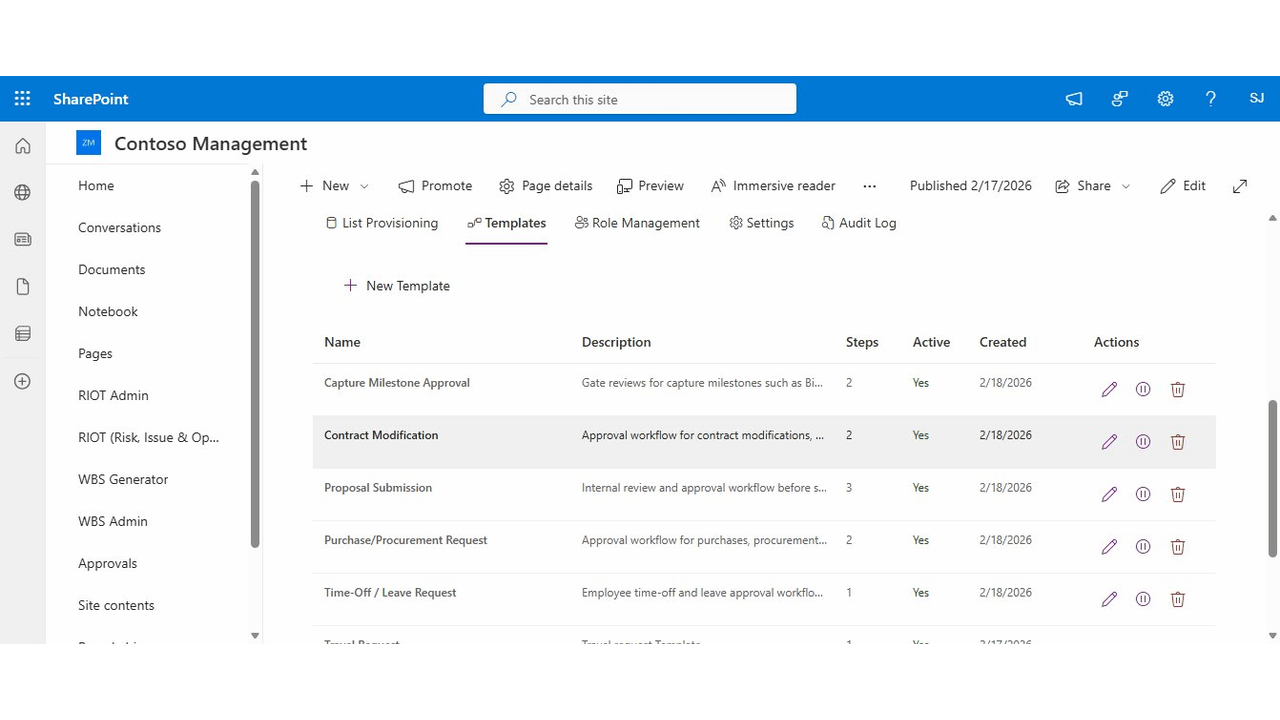Click the pause icon on Purchase/Procurement Request
The width and height of the screenshot is (1280, 720).
(x=1143, y=546)
